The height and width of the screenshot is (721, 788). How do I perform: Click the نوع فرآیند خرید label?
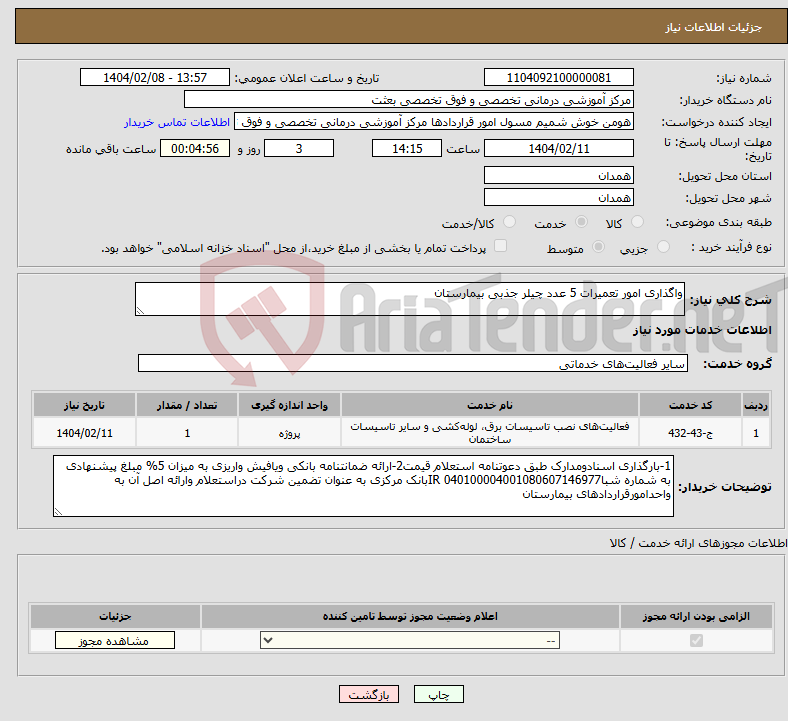(731, 247)
